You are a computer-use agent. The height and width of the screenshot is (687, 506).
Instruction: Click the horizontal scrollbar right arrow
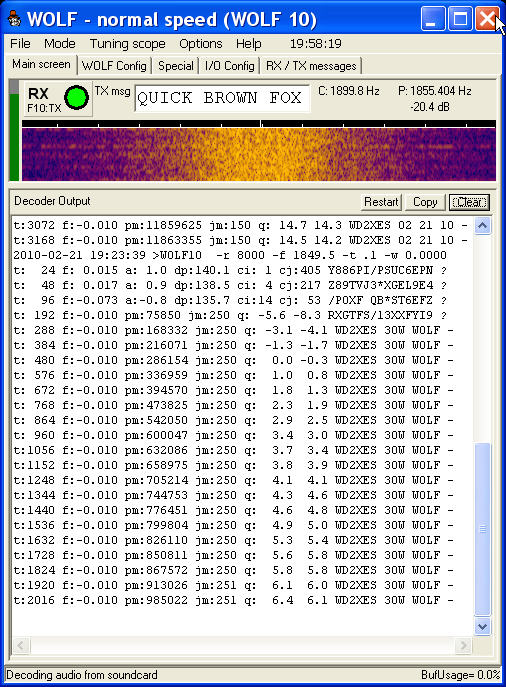coord(464,645)
